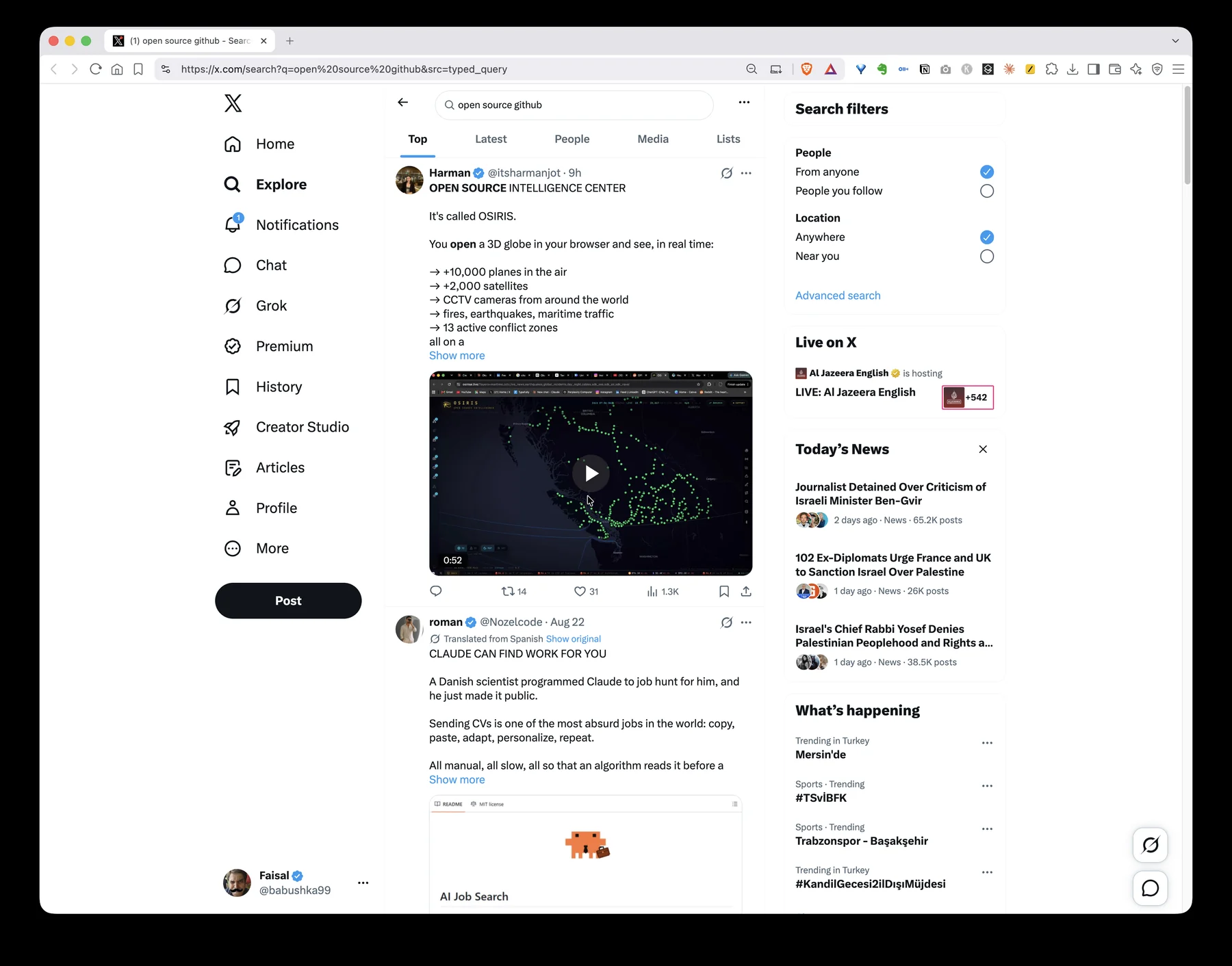
Task: Open options for #TSvİBFK trend
Action: (x=987, y=786)
